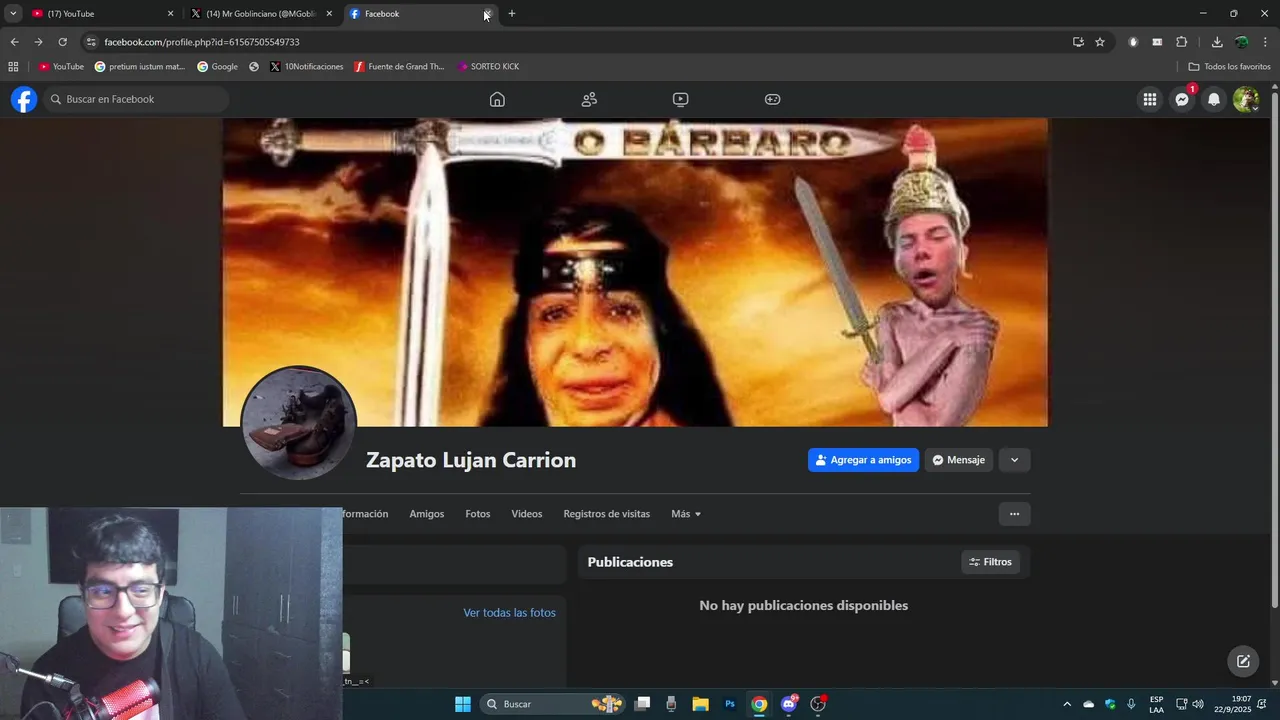Open the Facebook Watch video icon
Viewport: 1280px width, 720px height.
tap(681, 99)
